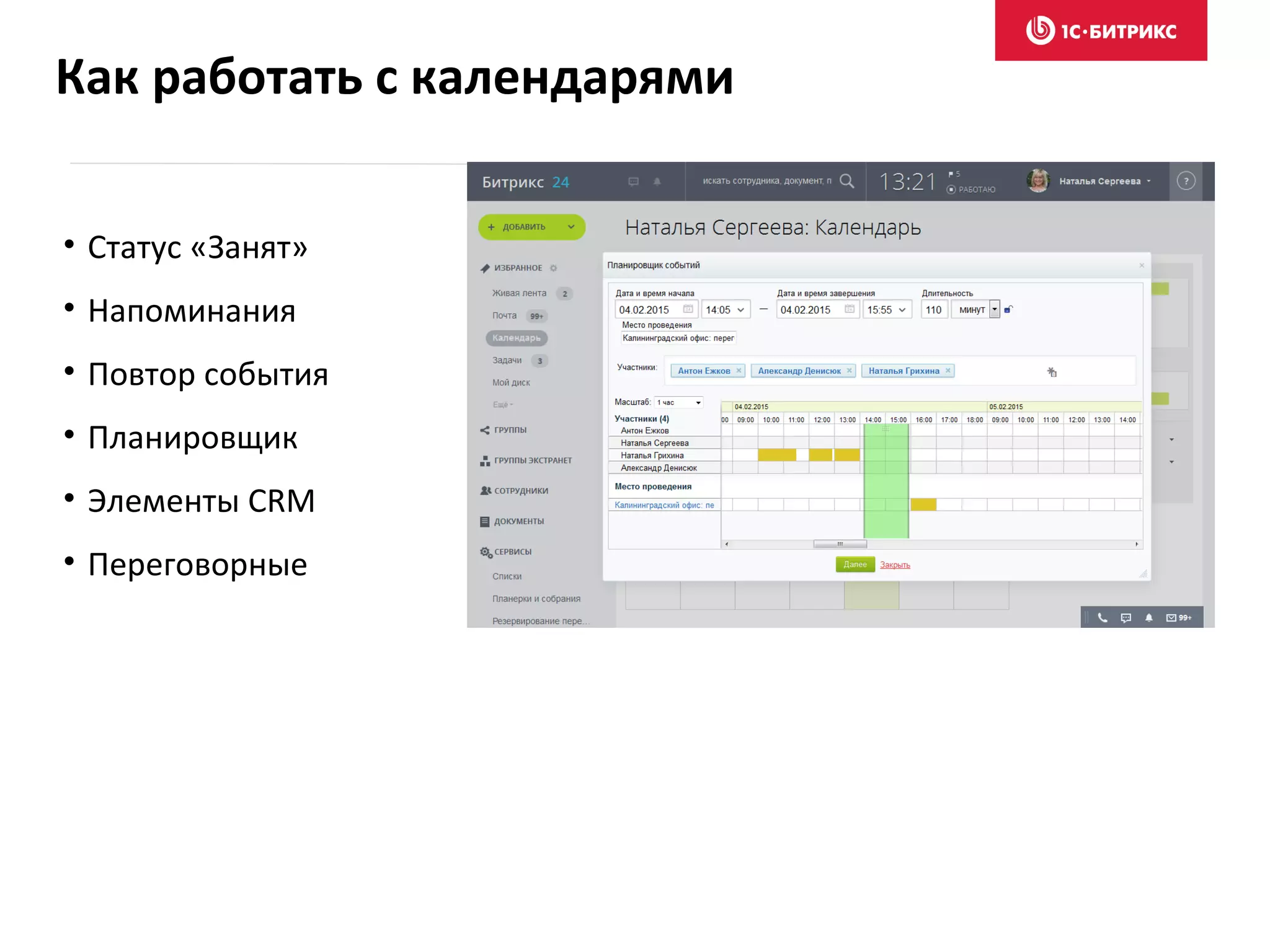
Task: Click the Калининградский офис room link
Action: click(664, 505)
